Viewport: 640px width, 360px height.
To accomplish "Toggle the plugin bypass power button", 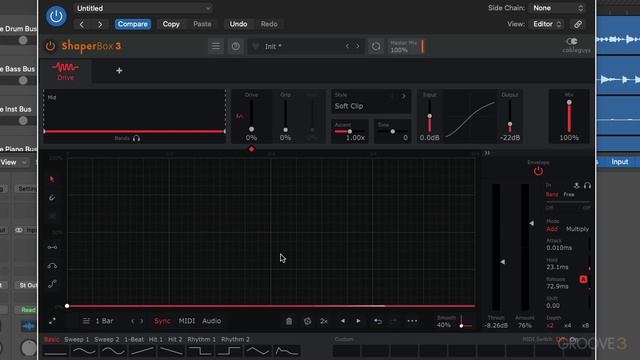I will (x=56, y=16).
